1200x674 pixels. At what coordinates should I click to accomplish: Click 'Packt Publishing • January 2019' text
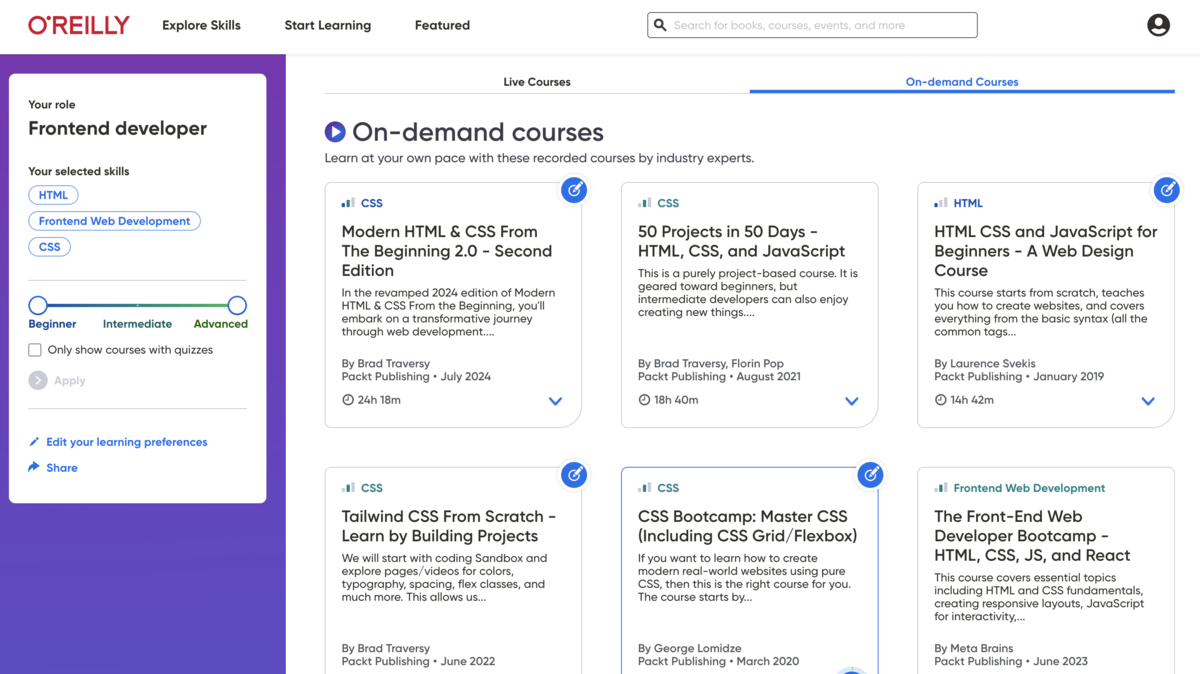point(1019,377)
